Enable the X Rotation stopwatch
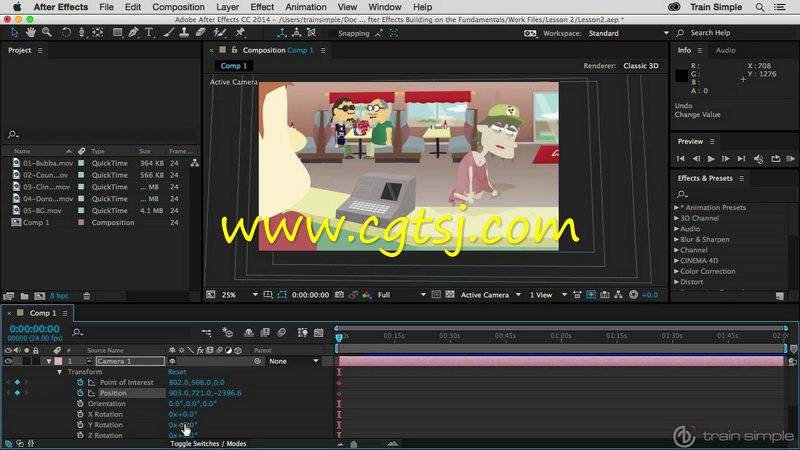Image resolution: width=800 pixels, height=450 pixels. (80, 414)
